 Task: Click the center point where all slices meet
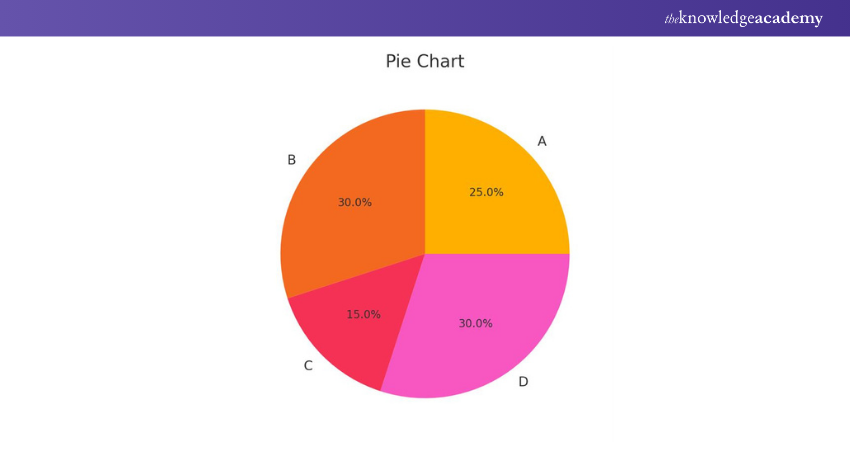pyautogui.click(x=425, y=253)
